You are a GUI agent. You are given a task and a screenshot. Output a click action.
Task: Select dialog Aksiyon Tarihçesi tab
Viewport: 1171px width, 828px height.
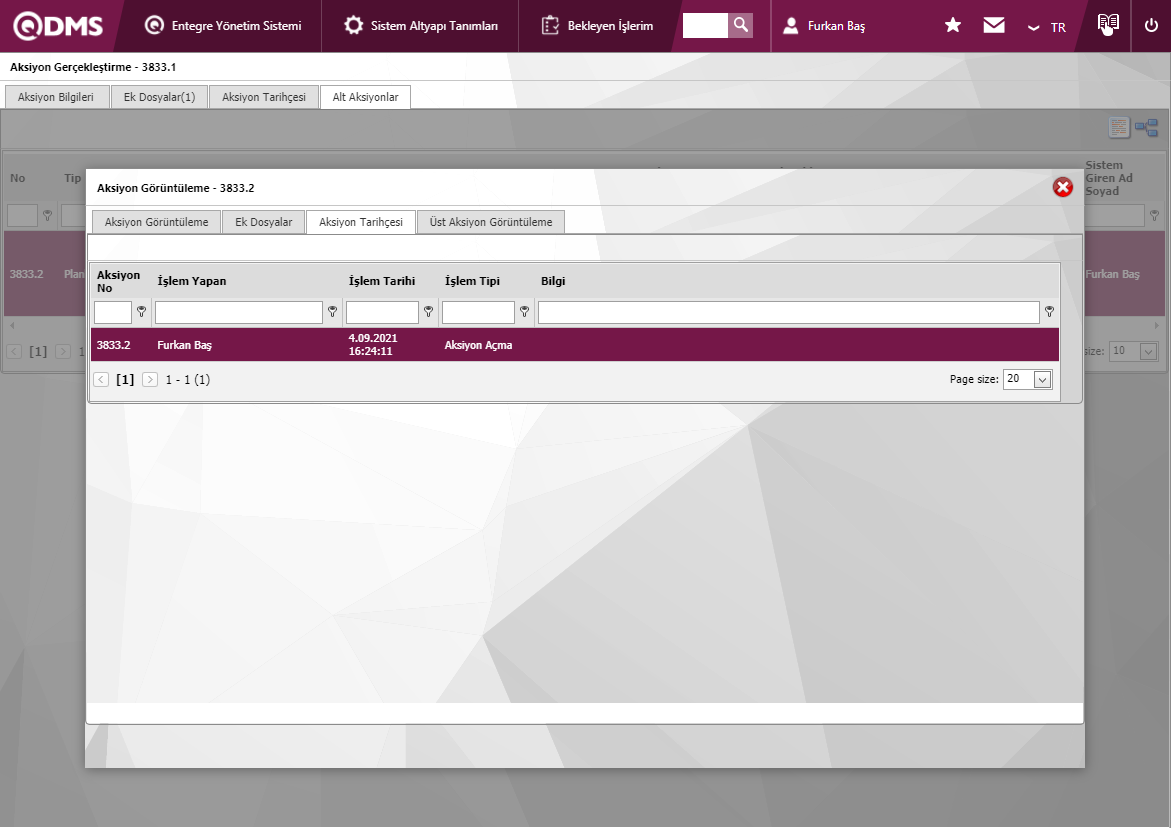(x=361, y=222)
